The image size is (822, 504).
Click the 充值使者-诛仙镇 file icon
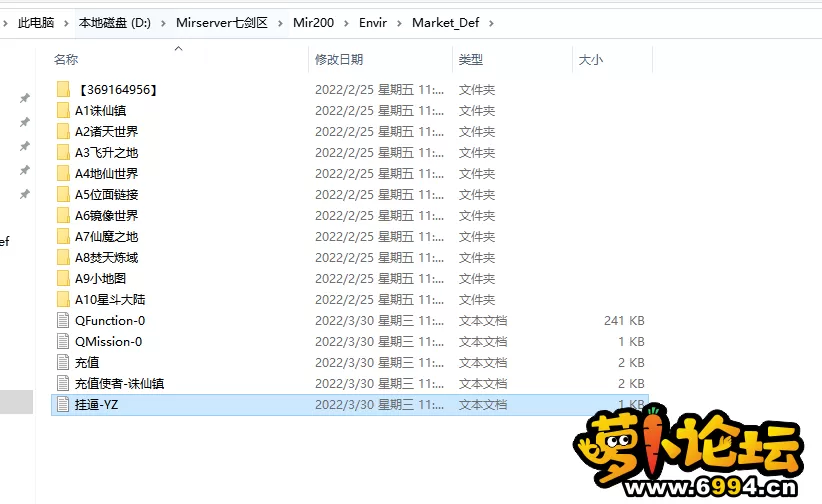[63, 383]
